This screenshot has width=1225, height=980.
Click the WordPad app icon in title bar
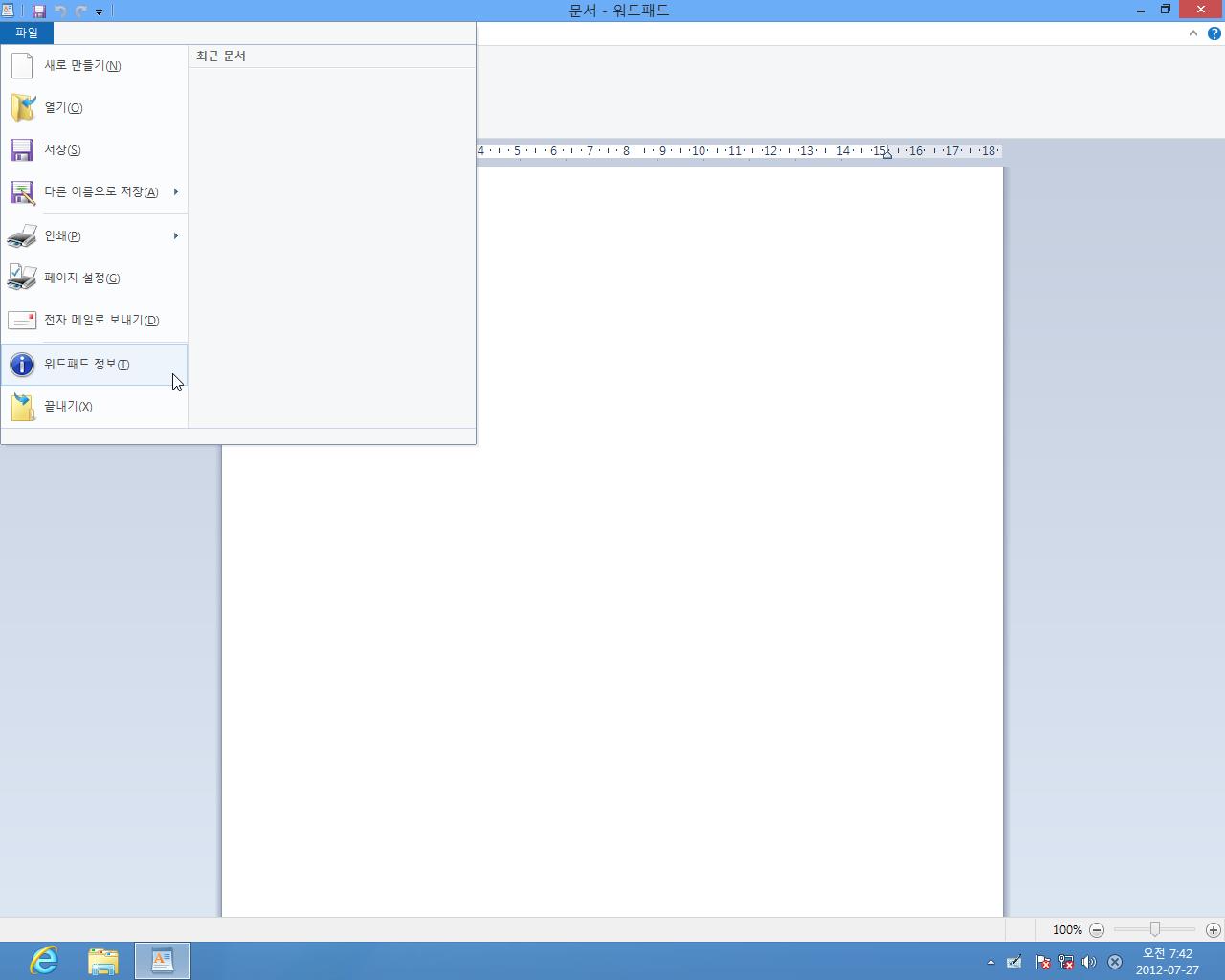point(8,11)
